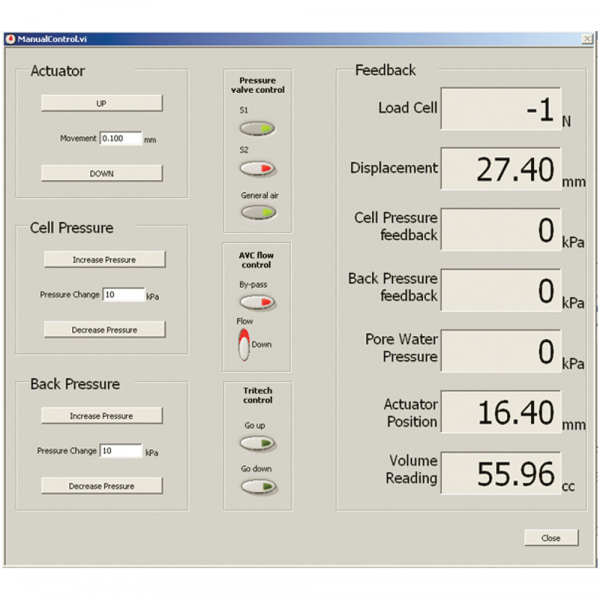Click the Load Cell readout display
600x600 pixels.
(500, 109)
